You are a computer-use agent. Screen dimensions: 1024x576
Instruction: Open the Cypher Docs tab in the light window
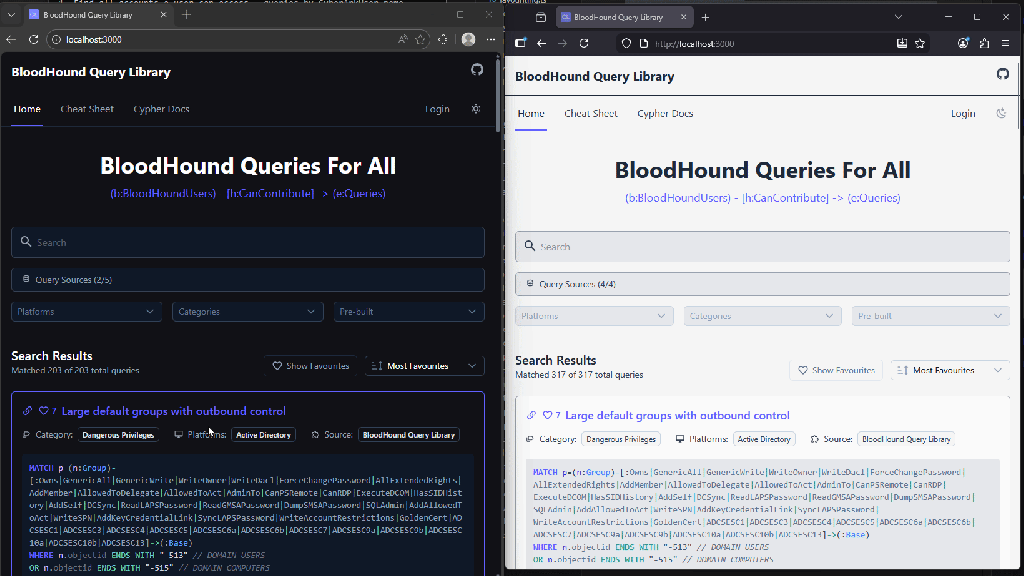tap(665, 113)
